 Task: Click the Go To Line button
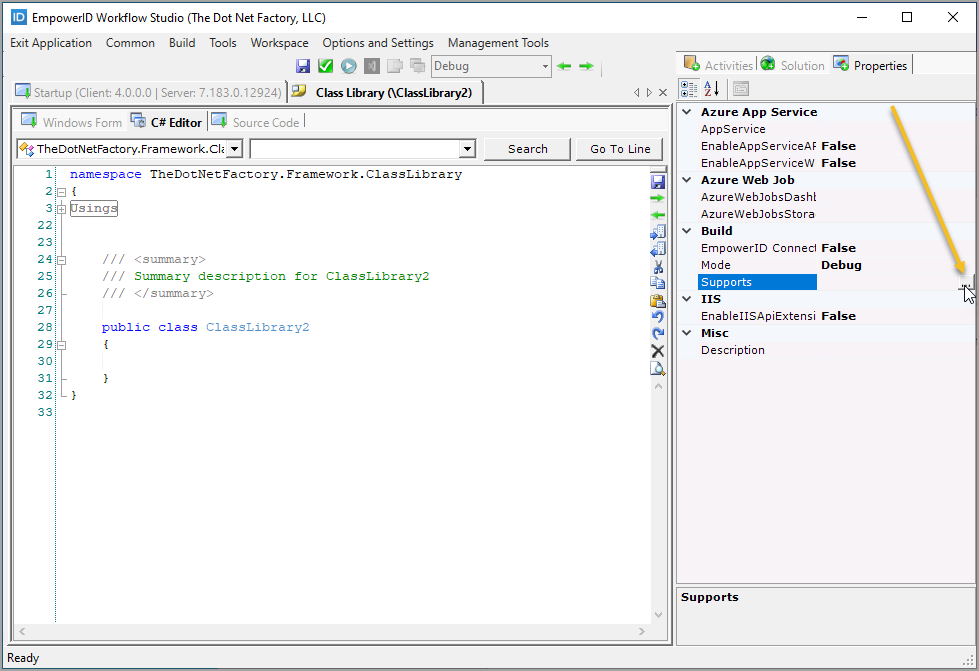click(620, 149)
